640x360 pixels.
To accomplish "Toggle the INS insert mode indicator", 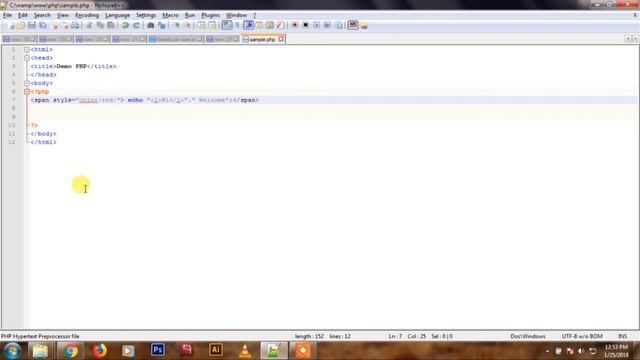I will tap(622, 336).
